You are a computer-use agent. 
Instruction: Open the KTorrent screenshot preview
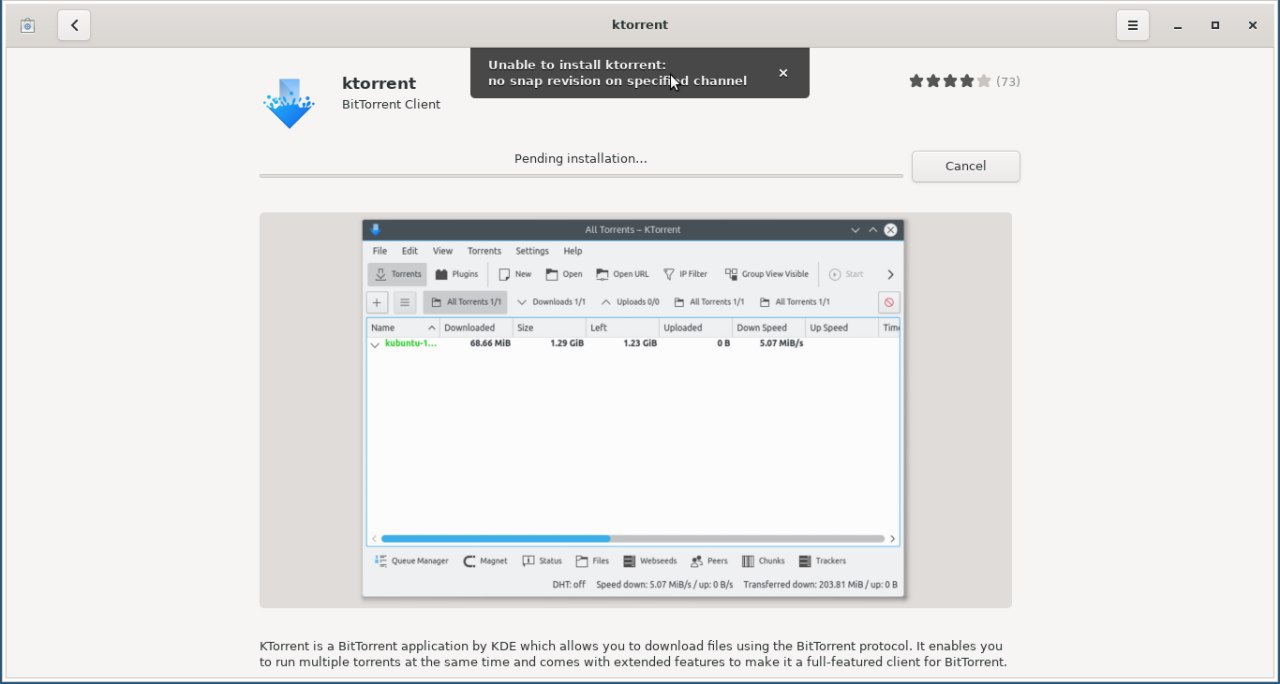click(635, 410)
